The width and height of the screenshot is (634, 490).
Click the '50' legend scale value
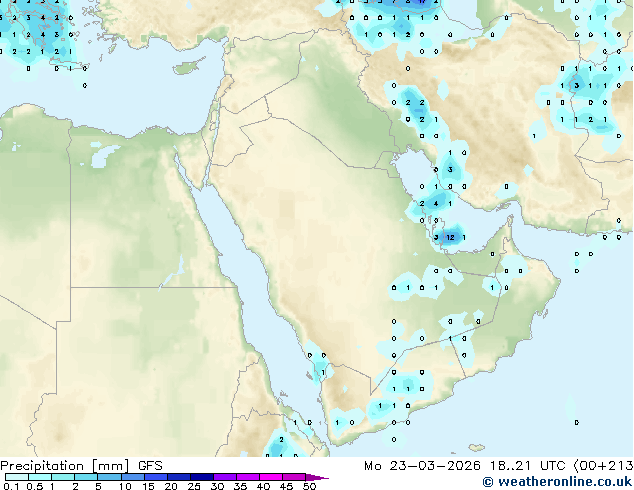point(309,486)
